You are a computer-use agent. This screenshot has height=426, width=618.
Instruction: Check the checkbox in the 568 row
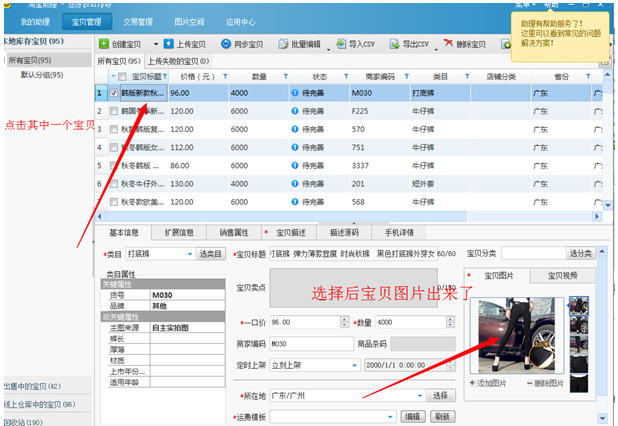114,202
